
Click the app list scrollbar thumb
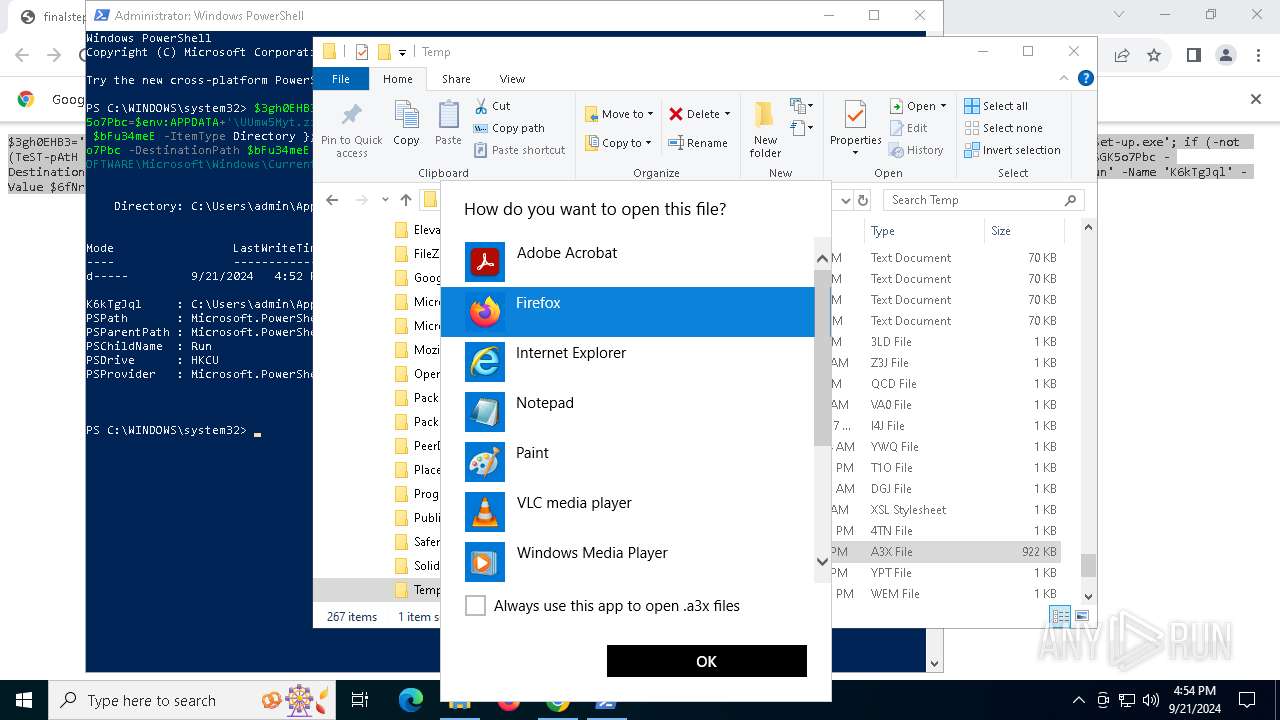[823, 357]
